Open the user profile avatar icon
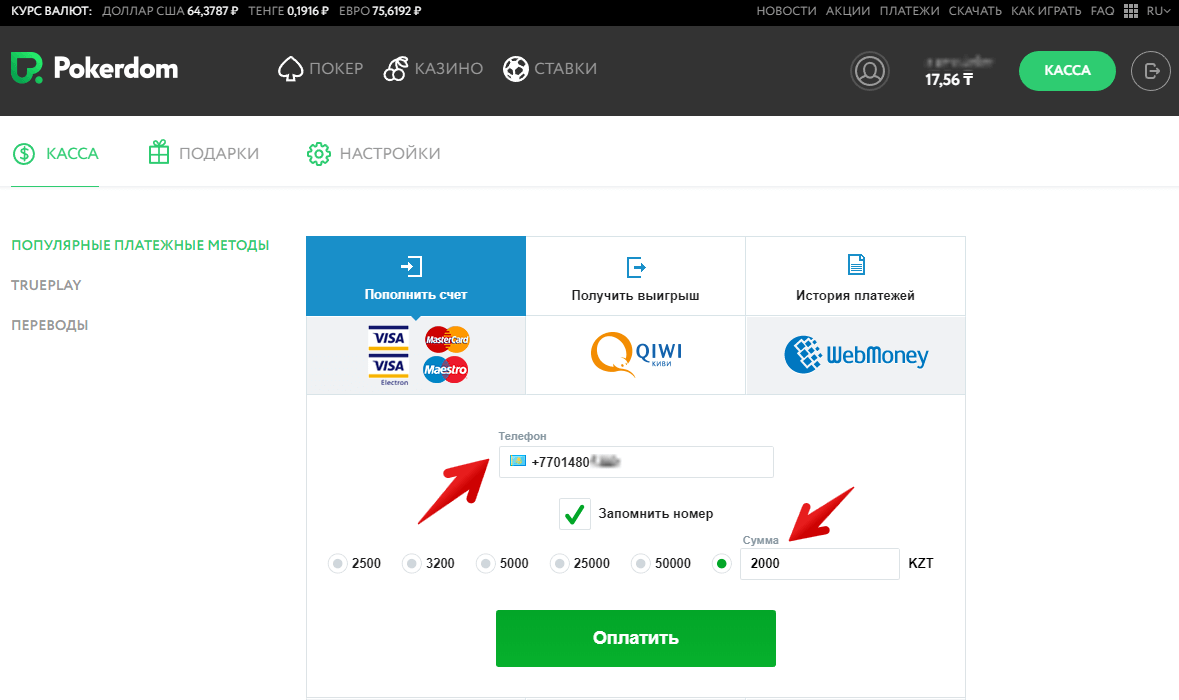 (x=870, y=71)
